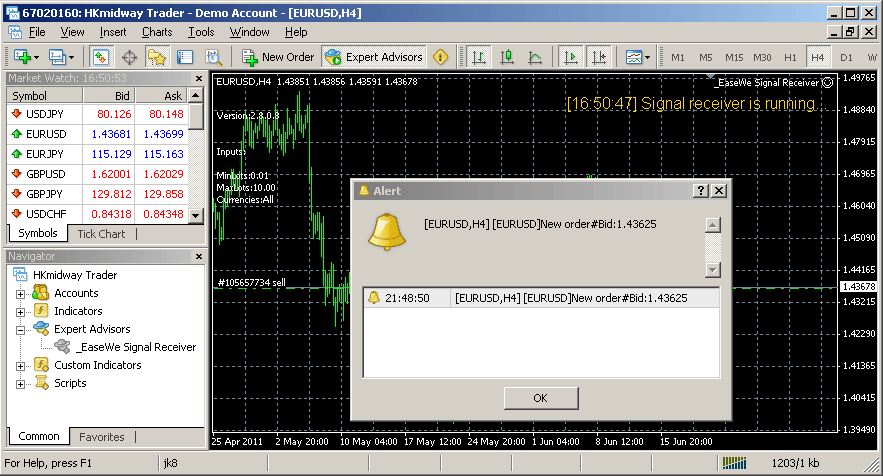This screenshot has height=476, width=883.
Task: Expand the Indicators tree node
Action: pyautogui.click(x=20, y=312)
